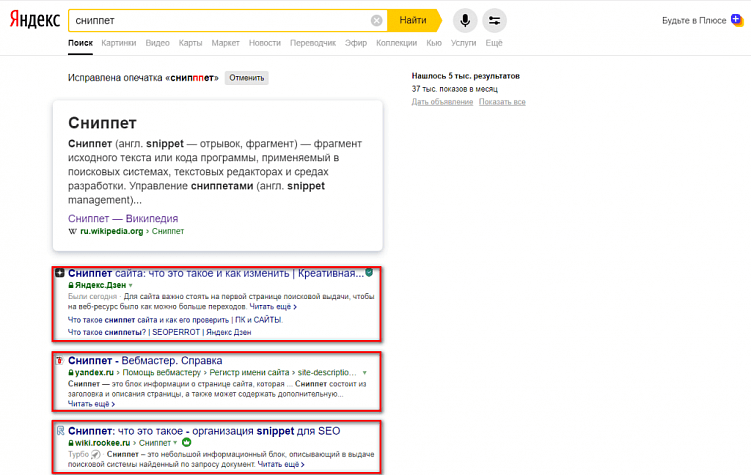The width and height of the screenshot is (751, 475).
Task: Click the yandex.ru green URL
Action: point(94,373)
